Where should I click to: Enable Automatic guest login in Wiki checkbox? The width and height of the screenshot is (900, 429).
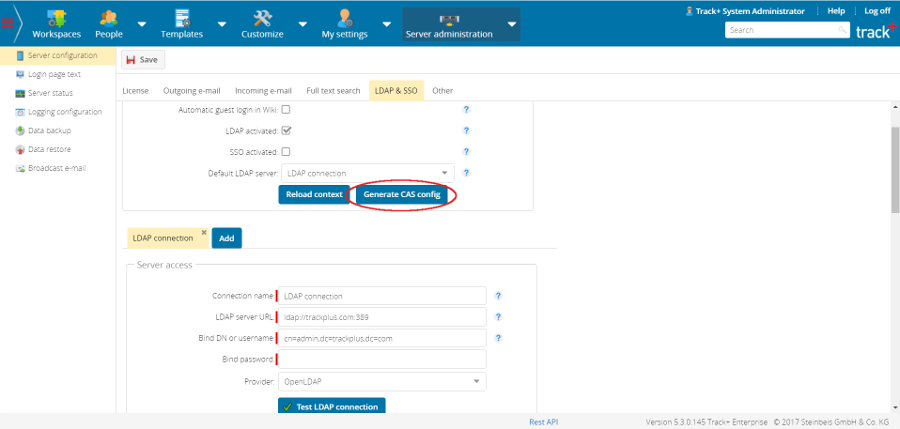click(x=286, y=109)
